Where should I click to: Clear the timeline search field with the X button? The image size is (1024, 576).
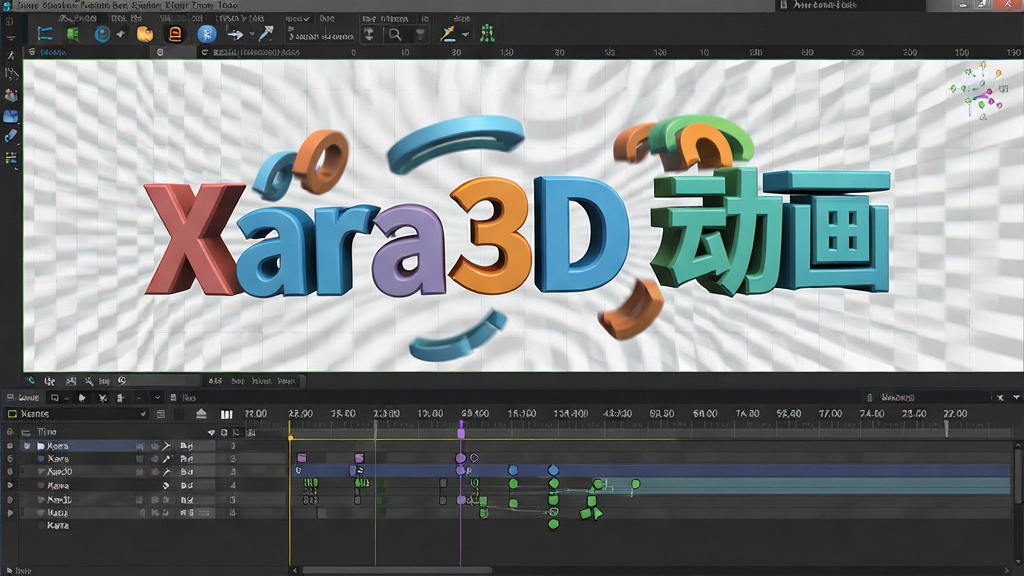point(1000,397)
